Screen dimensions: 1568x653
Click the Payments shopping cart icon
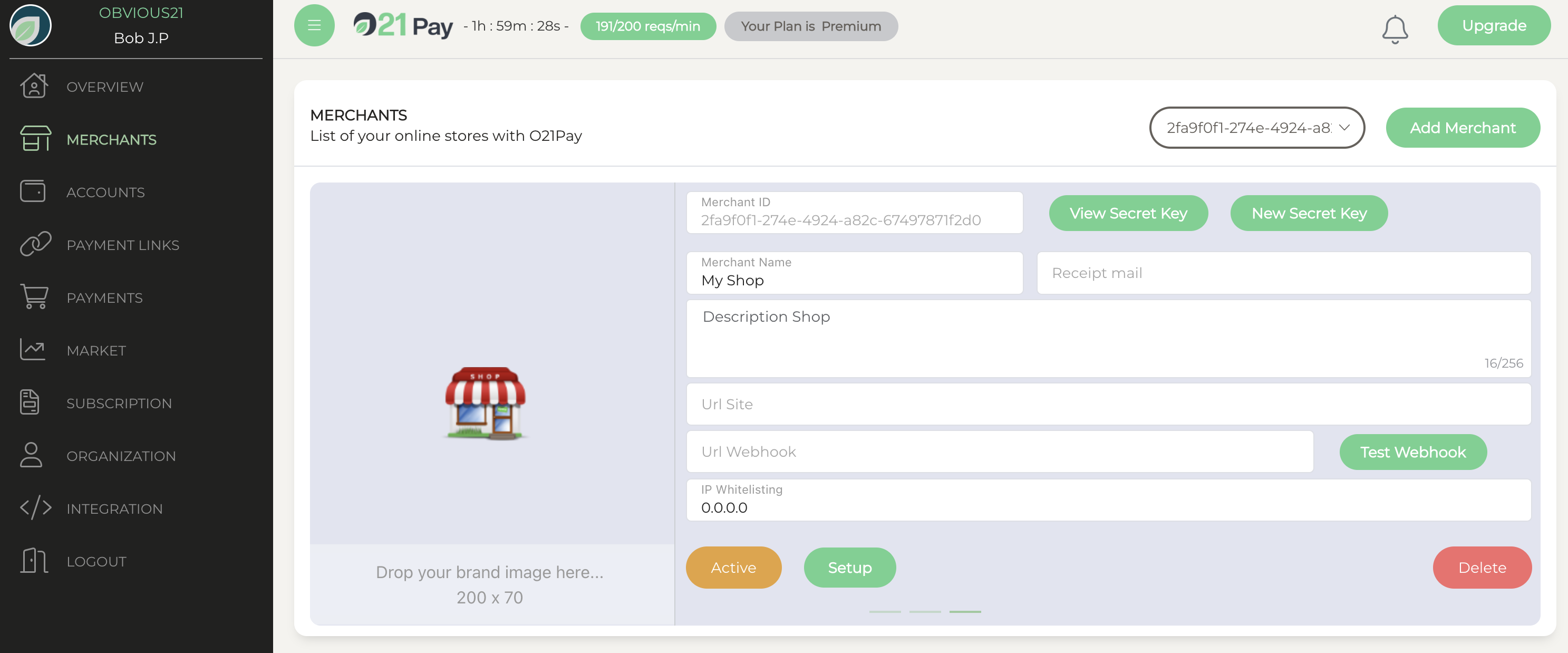[34, 297]
